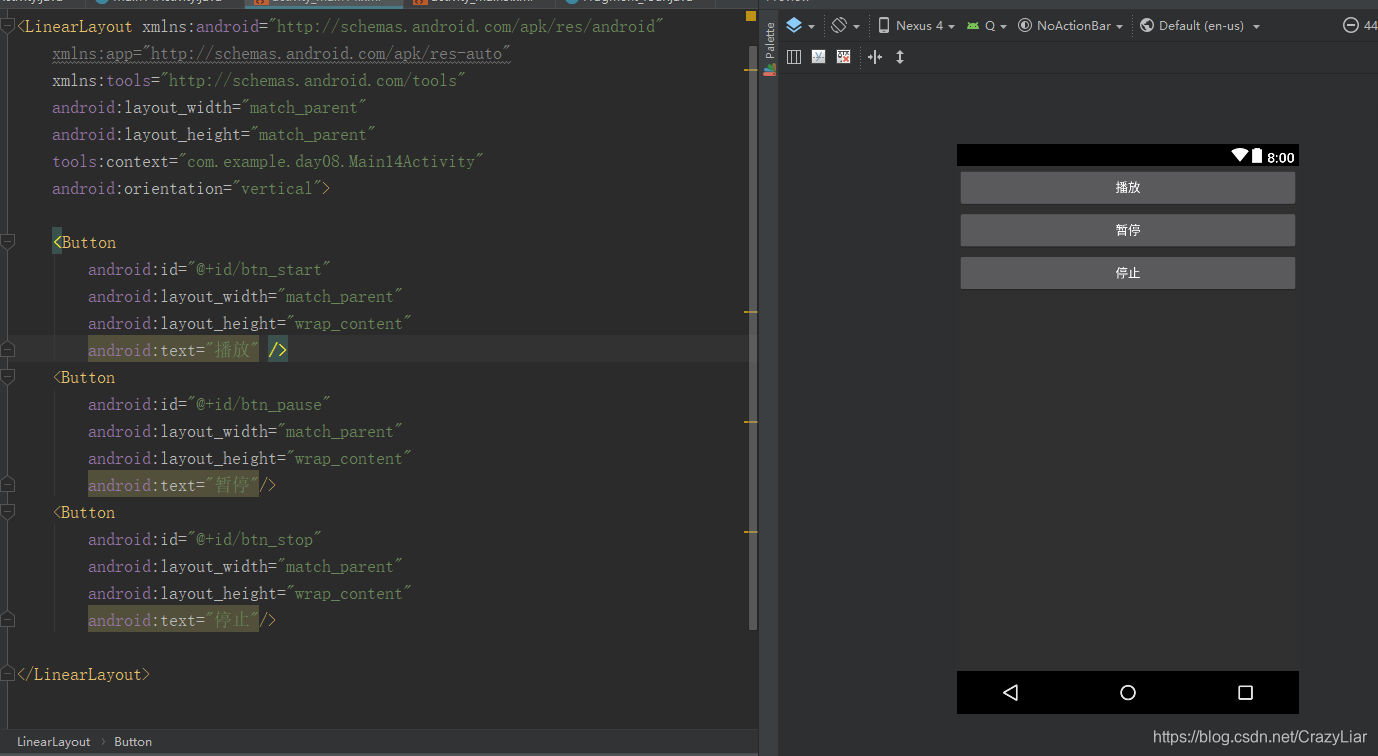Click btn_stop layout_width="match_parent" line
The image size is (1378, 756).
click(x=245, y=566)
